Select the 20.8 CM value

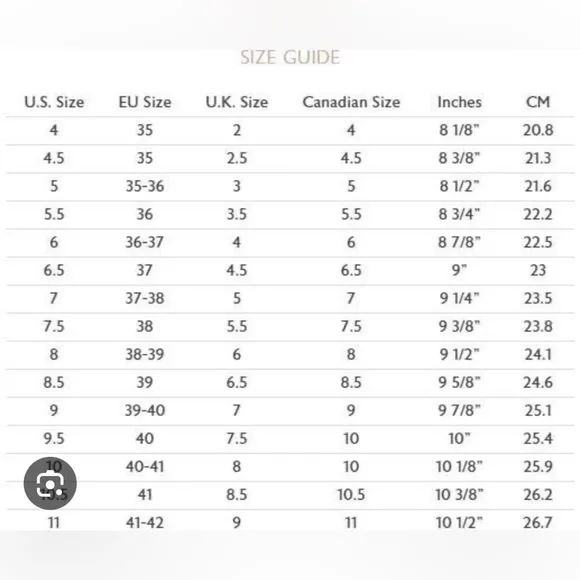point(538,130)
